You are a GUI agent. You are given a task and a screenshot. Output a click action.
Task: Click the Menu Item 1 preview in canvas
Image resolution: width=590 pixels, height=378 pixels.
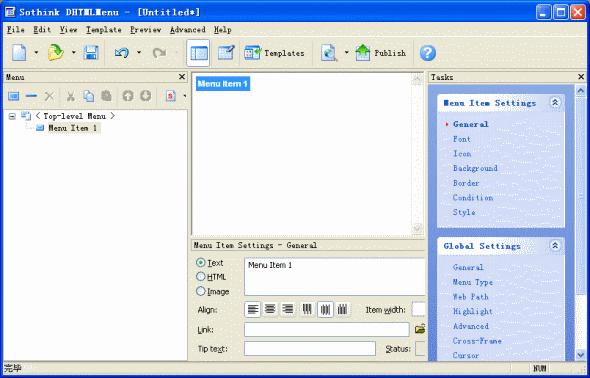click(x=223, y=83)
